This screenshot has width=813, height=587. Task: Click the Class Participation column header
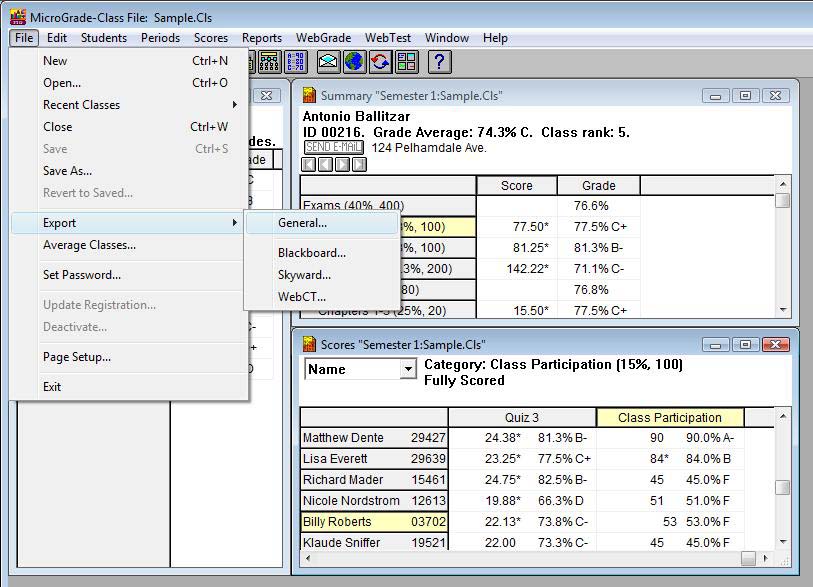coord(670,417)
